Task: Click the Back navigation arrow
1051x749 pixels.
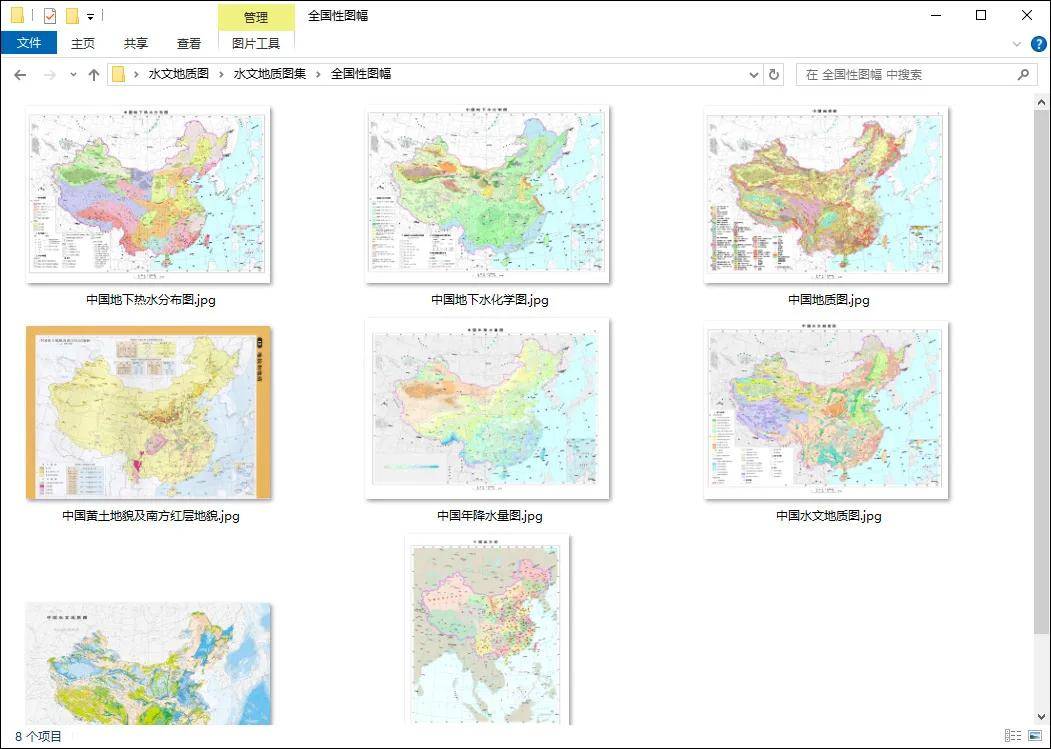Action: (x=20, y=74)
